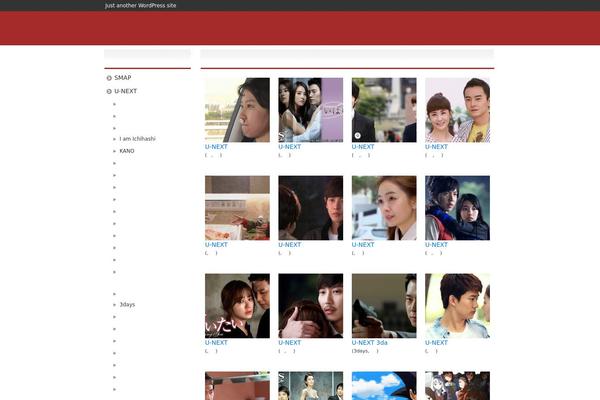Click the circle icon beside U-NEXT in sidebar
The width and height of the screenshot is (600, 400).
[x=109, y=91]
